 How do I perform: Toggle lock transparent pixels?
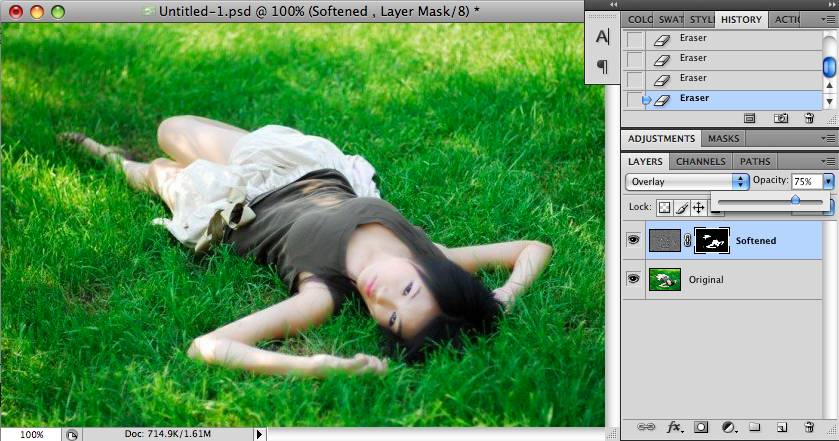[664, 208]
